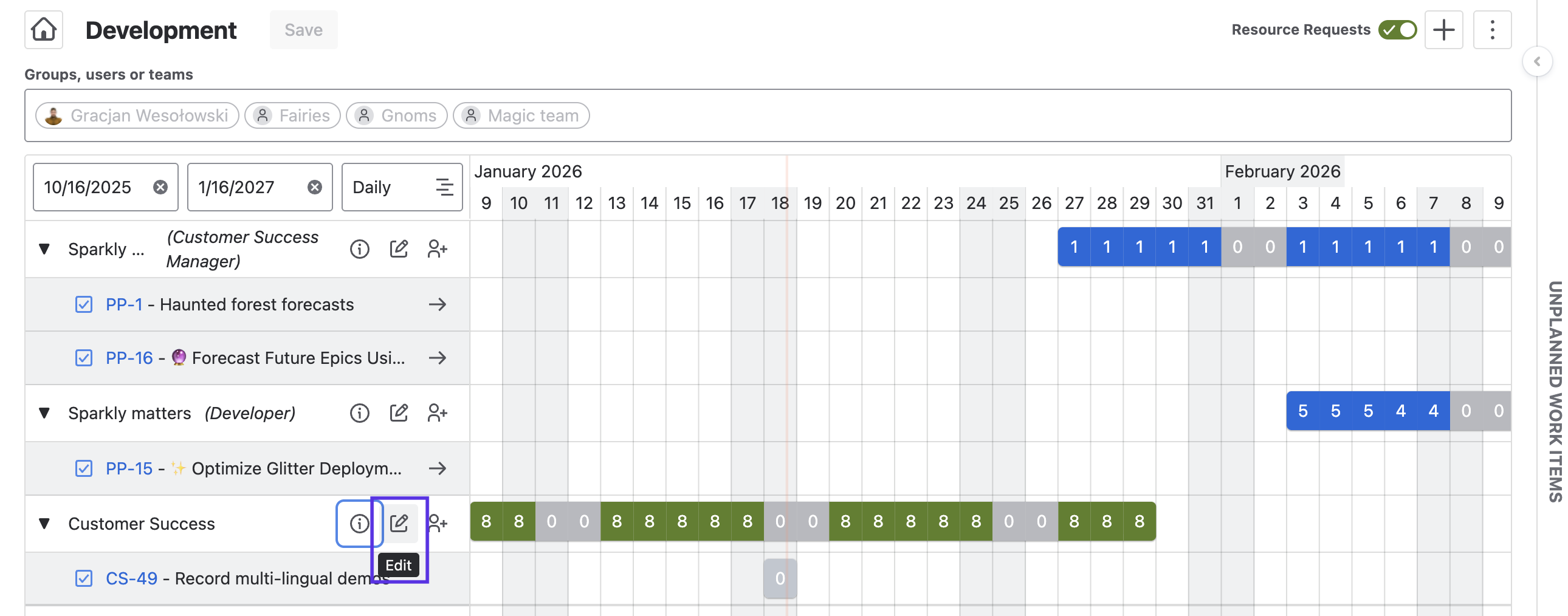Screen dimensions: 1568x616
Task: Toggle the CS-49 checkbox
Action: point(84,578)
